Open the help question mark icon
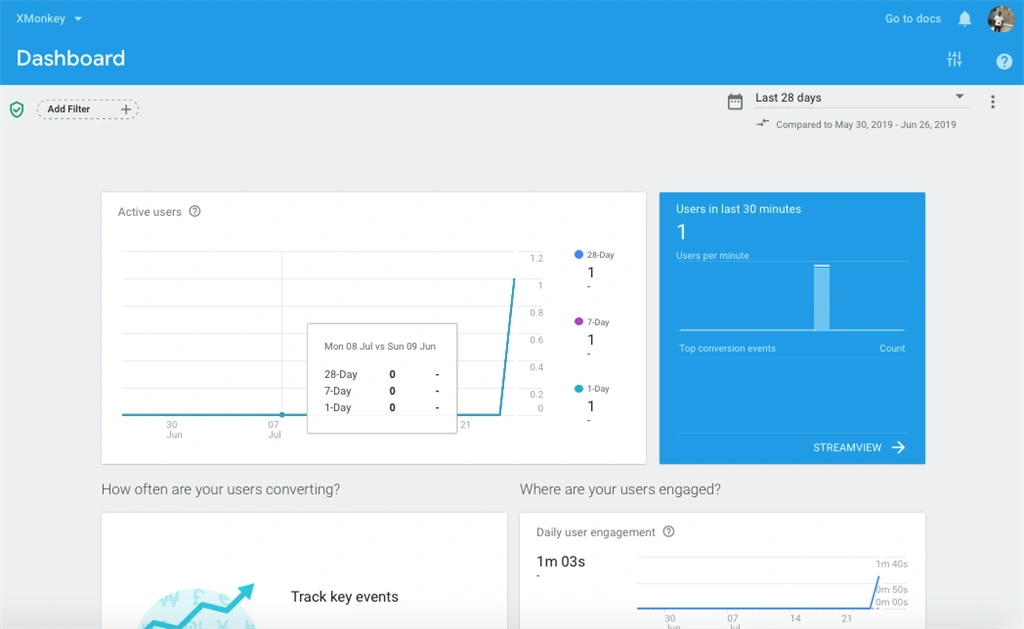1024x629 pixels. (1004, 61)
